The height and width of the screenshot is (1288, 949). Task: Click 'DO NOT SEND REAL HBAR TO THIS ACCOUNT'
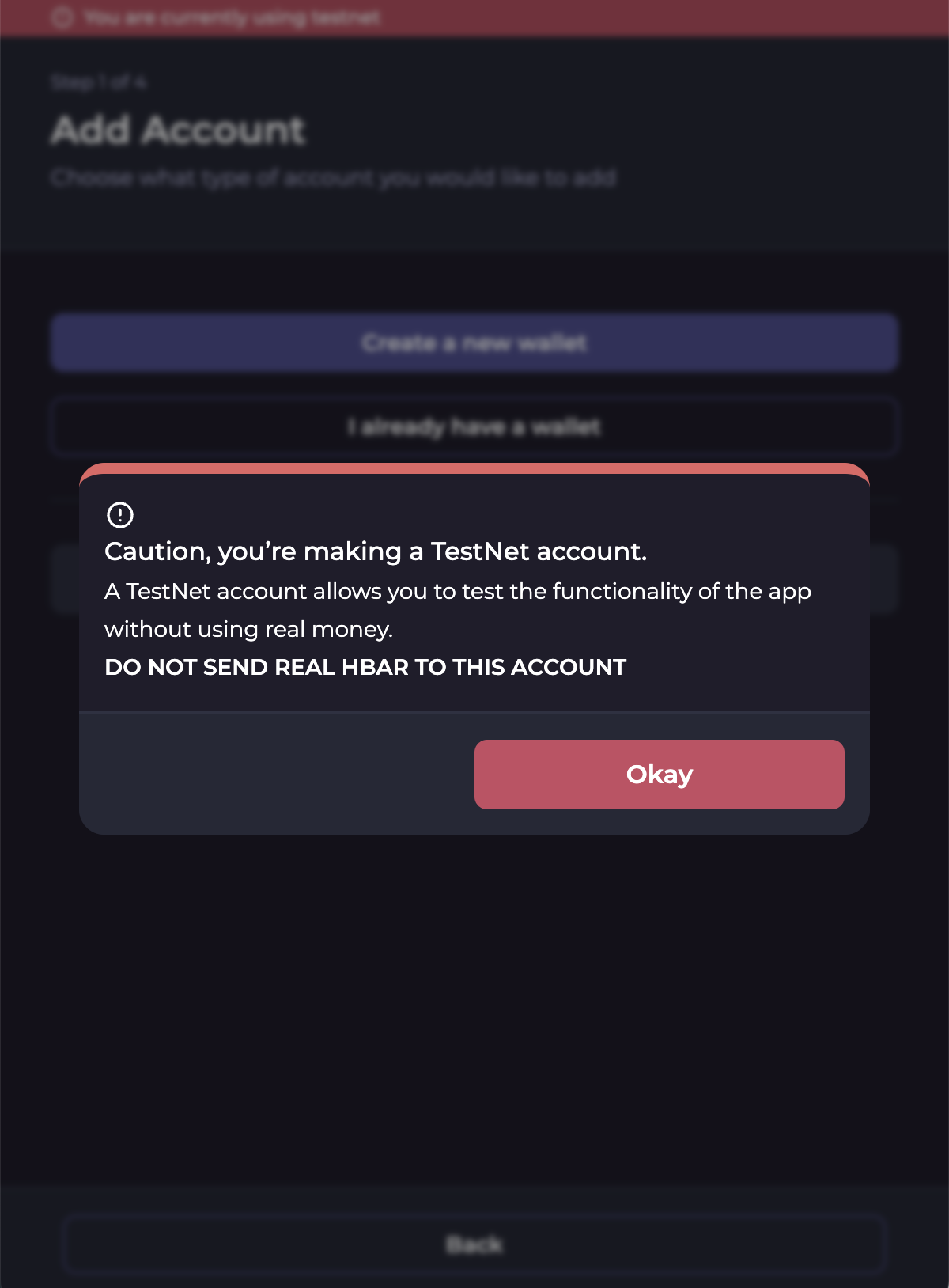click(x=365, y=667)
